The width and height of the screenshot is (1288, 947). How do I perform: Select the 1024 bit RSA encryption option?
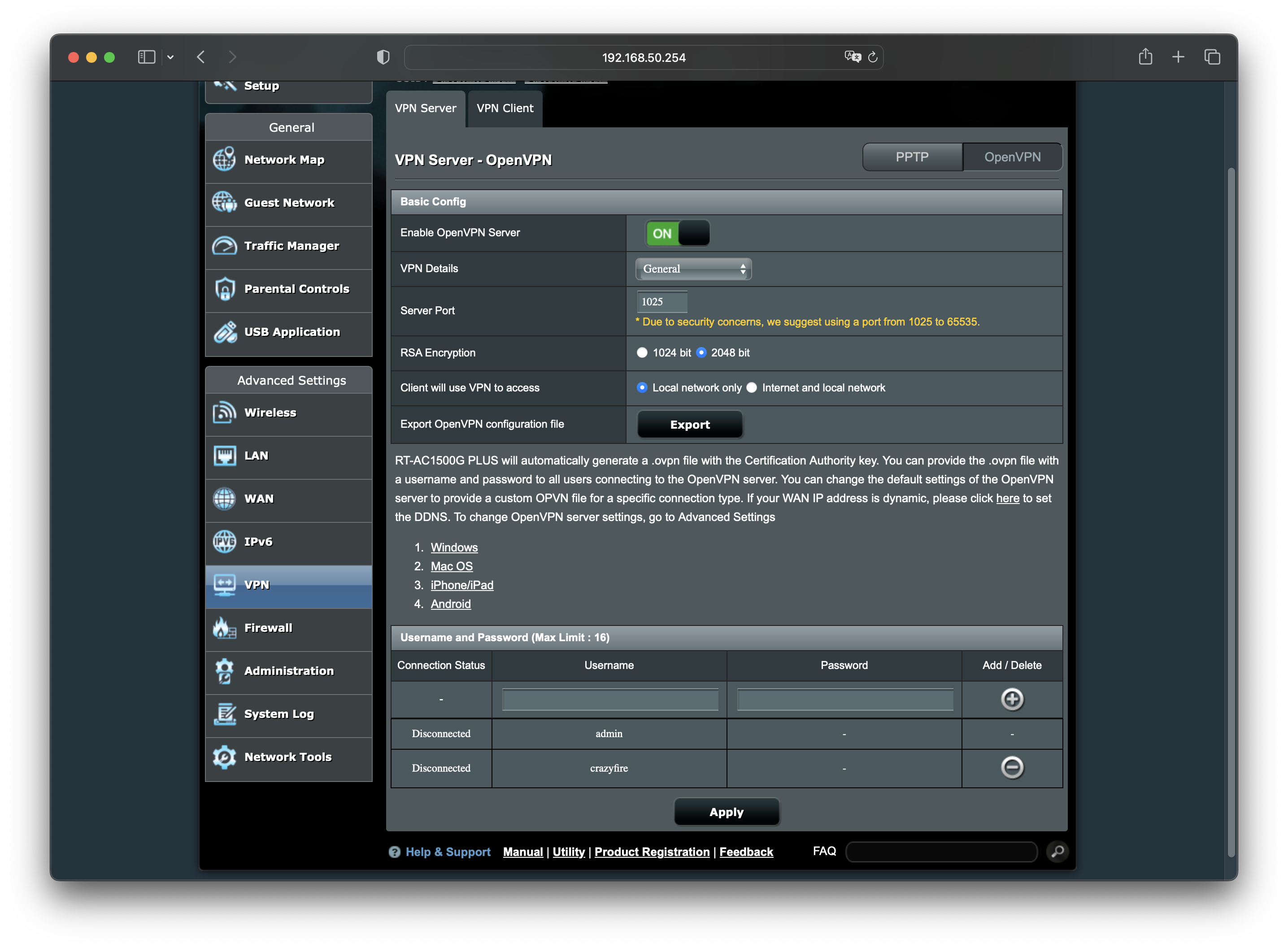pyautogui.click(x=642, y=352)
